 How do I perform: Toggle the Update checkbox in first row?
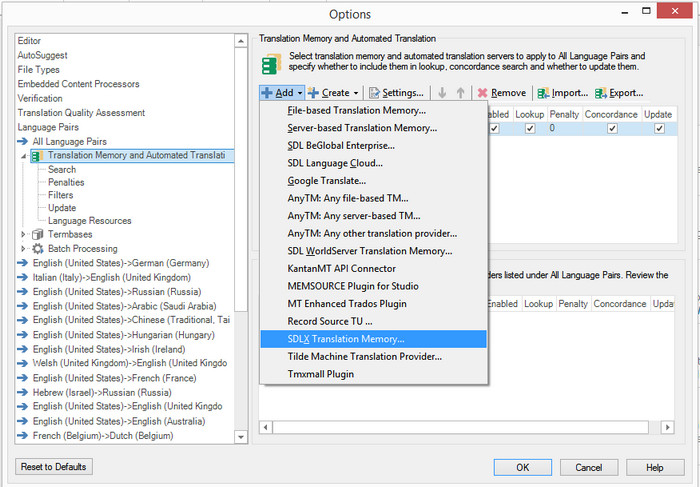659,129
